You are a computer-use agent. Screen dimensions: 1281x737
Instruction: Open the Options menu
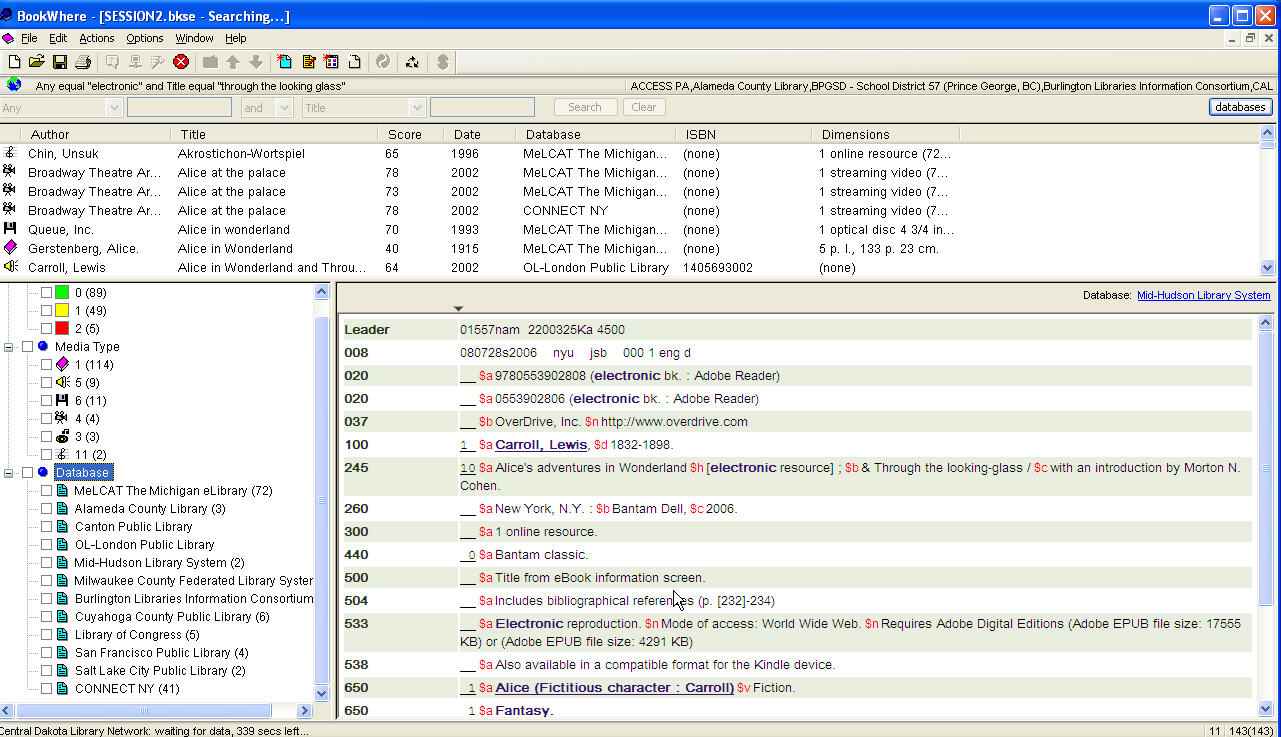[x=144, y=38]
